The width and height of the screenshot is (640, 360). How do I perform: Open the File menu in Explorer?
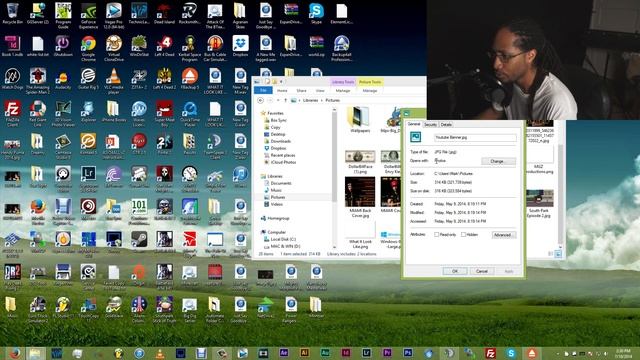263,90
